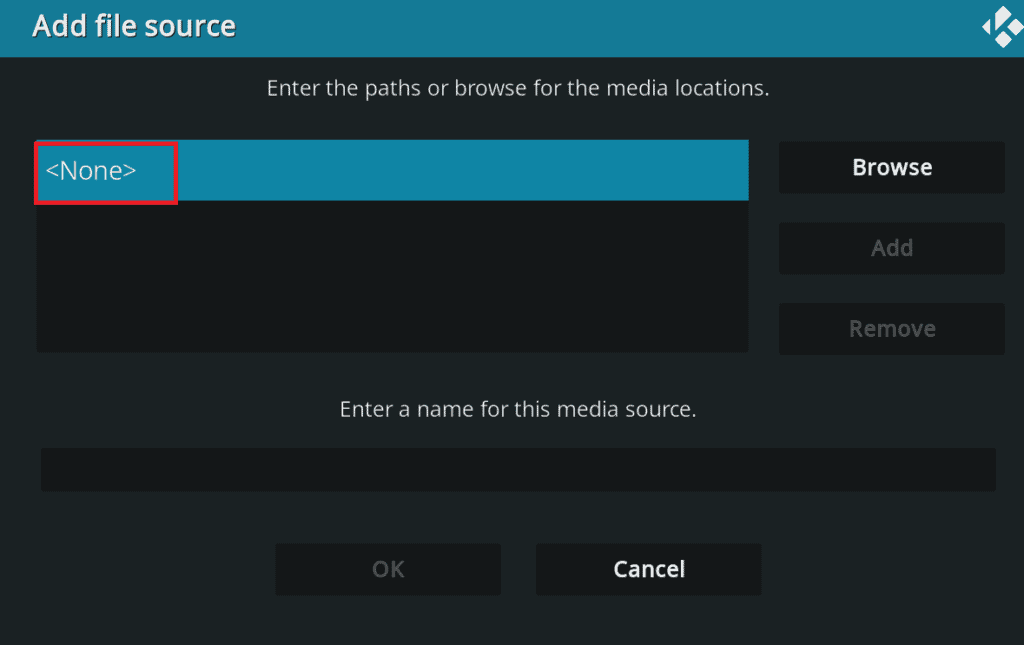Click inside the source name text box
The height and width of the screenshot is (645, 1024).
click(x=518, y=469)
